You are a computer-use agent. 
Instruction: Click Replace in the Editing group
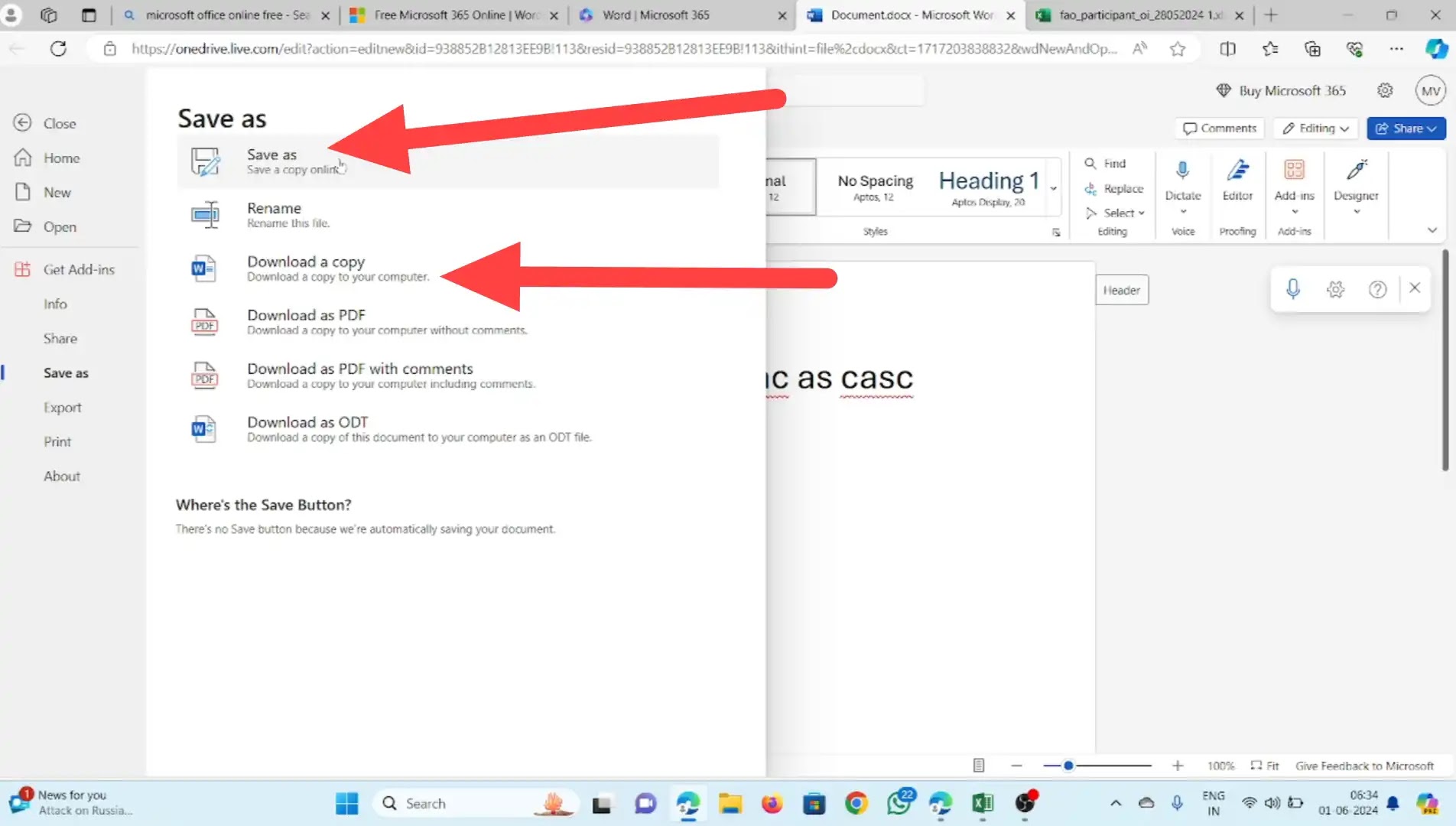[1113, 188]
